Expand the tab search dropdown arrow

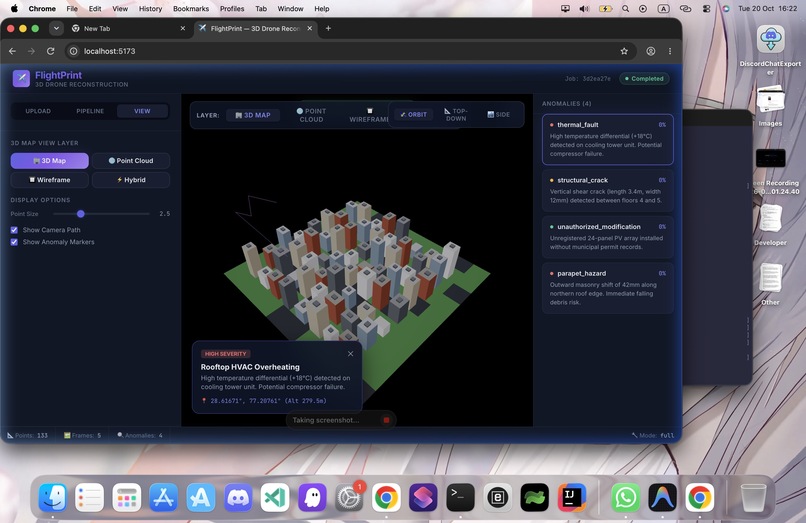click(56, 28)
